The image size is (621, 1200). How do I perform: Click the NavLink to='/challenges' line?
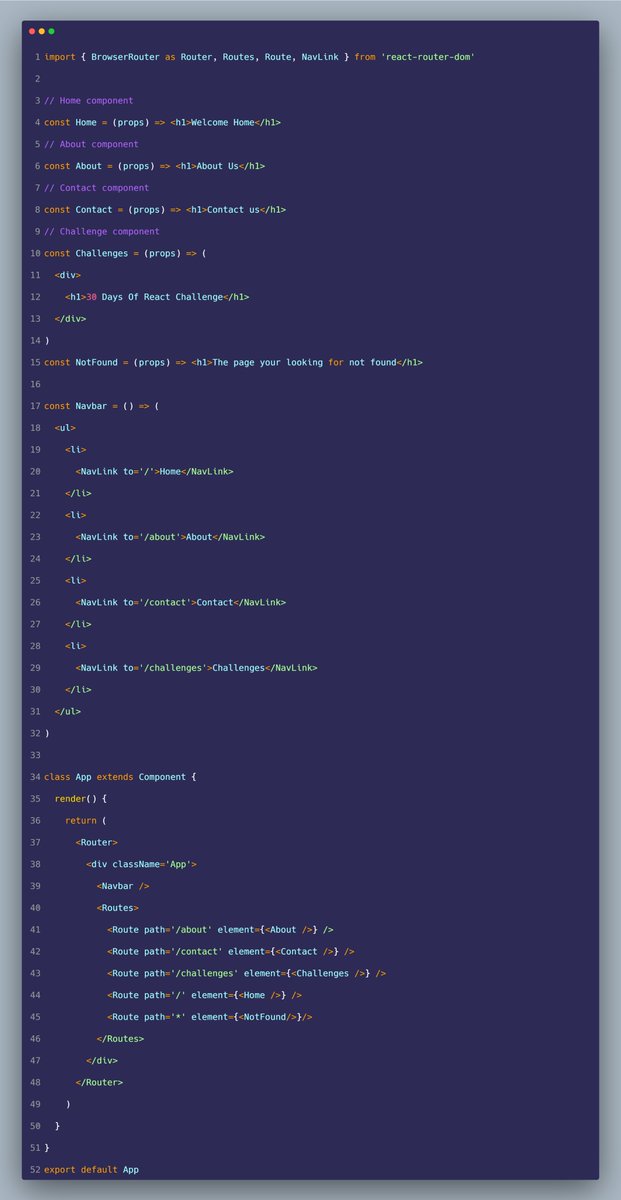tap(196, 667)
